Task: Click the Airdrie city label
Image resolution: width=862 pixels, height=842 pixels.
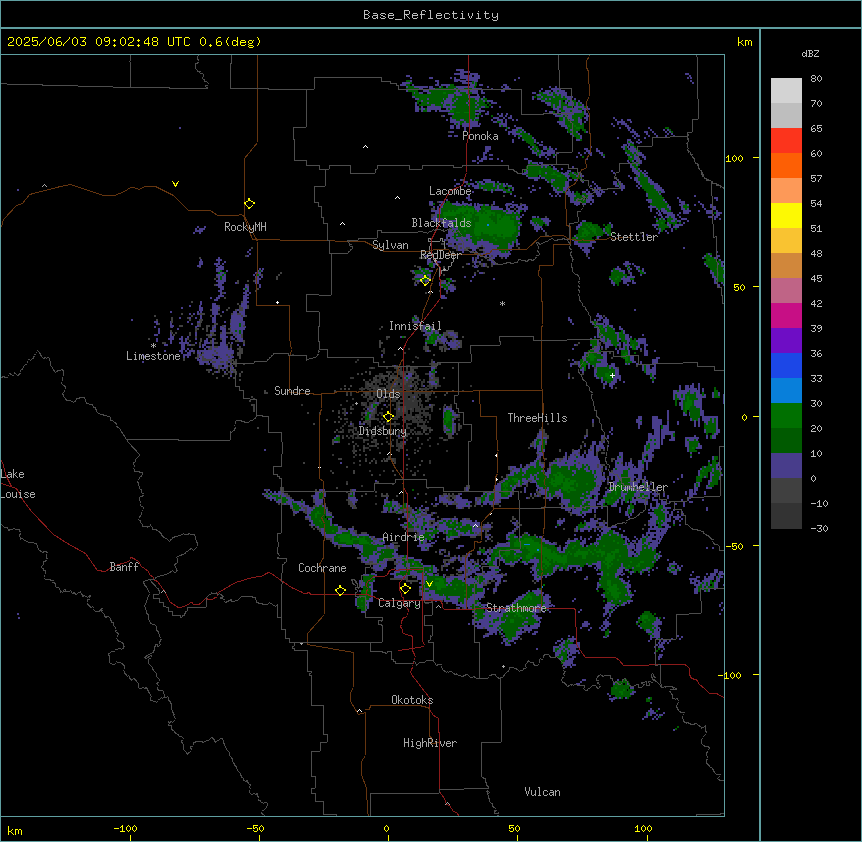Action: coord(403,537)
